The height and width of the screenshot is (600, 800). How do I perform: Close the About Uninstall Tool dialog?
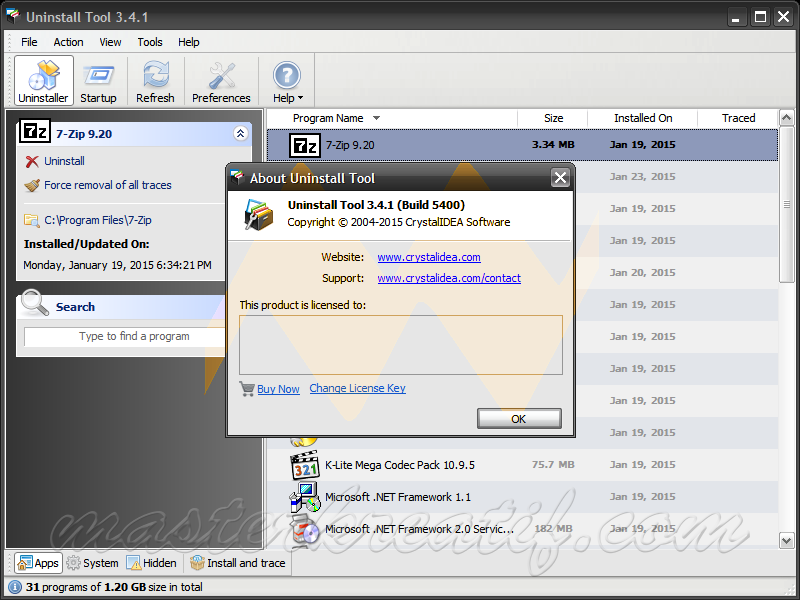click(x=560, y=178)
